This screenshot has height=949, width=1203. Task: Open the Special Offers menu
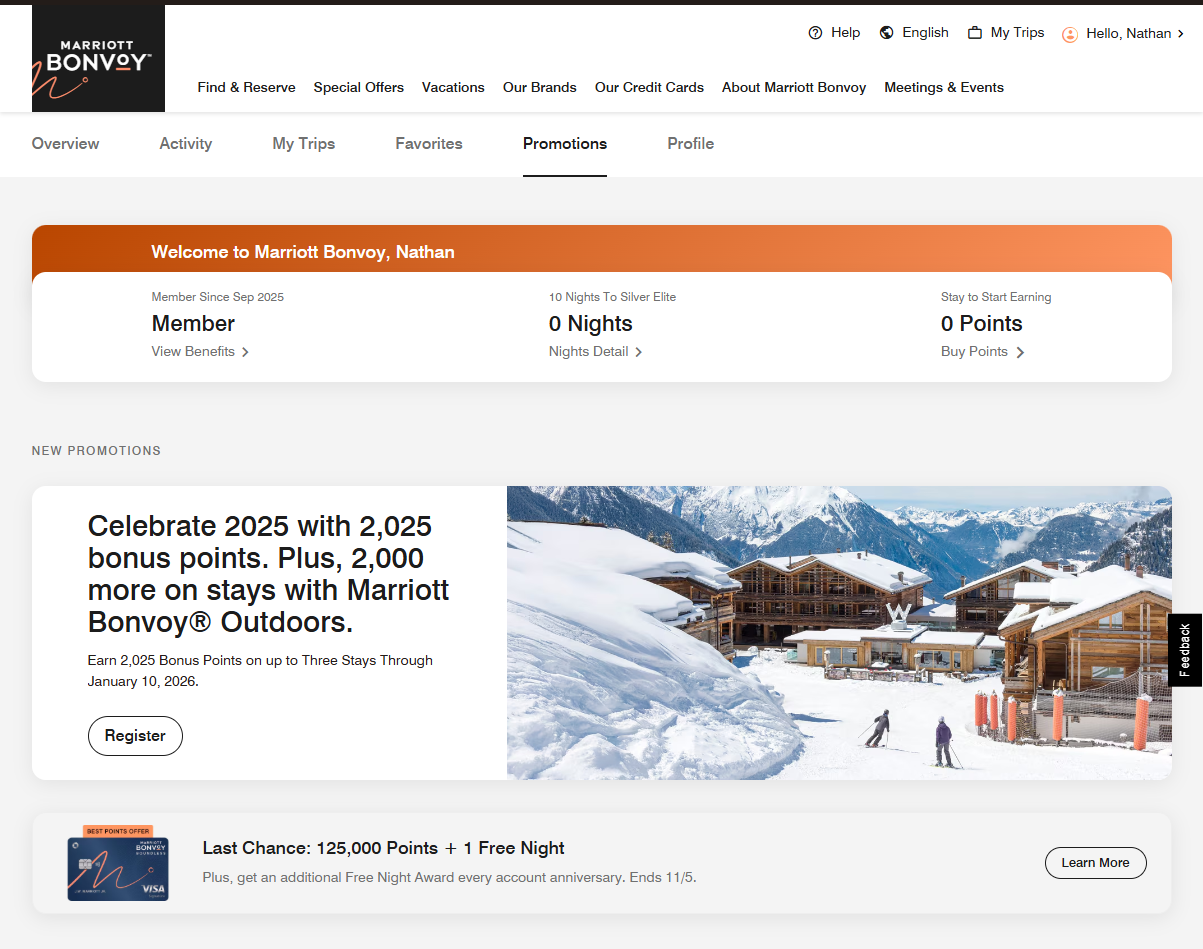pos(359,87)
